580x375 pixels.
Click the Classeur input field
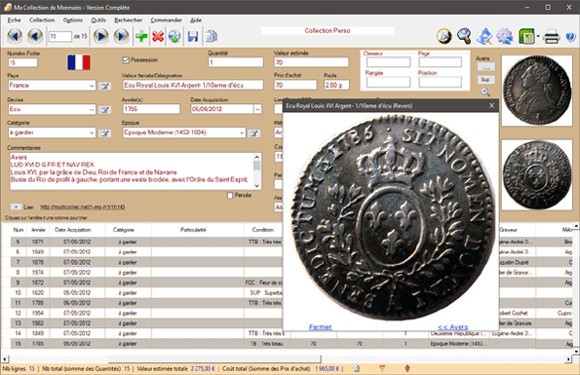(388, 62)
